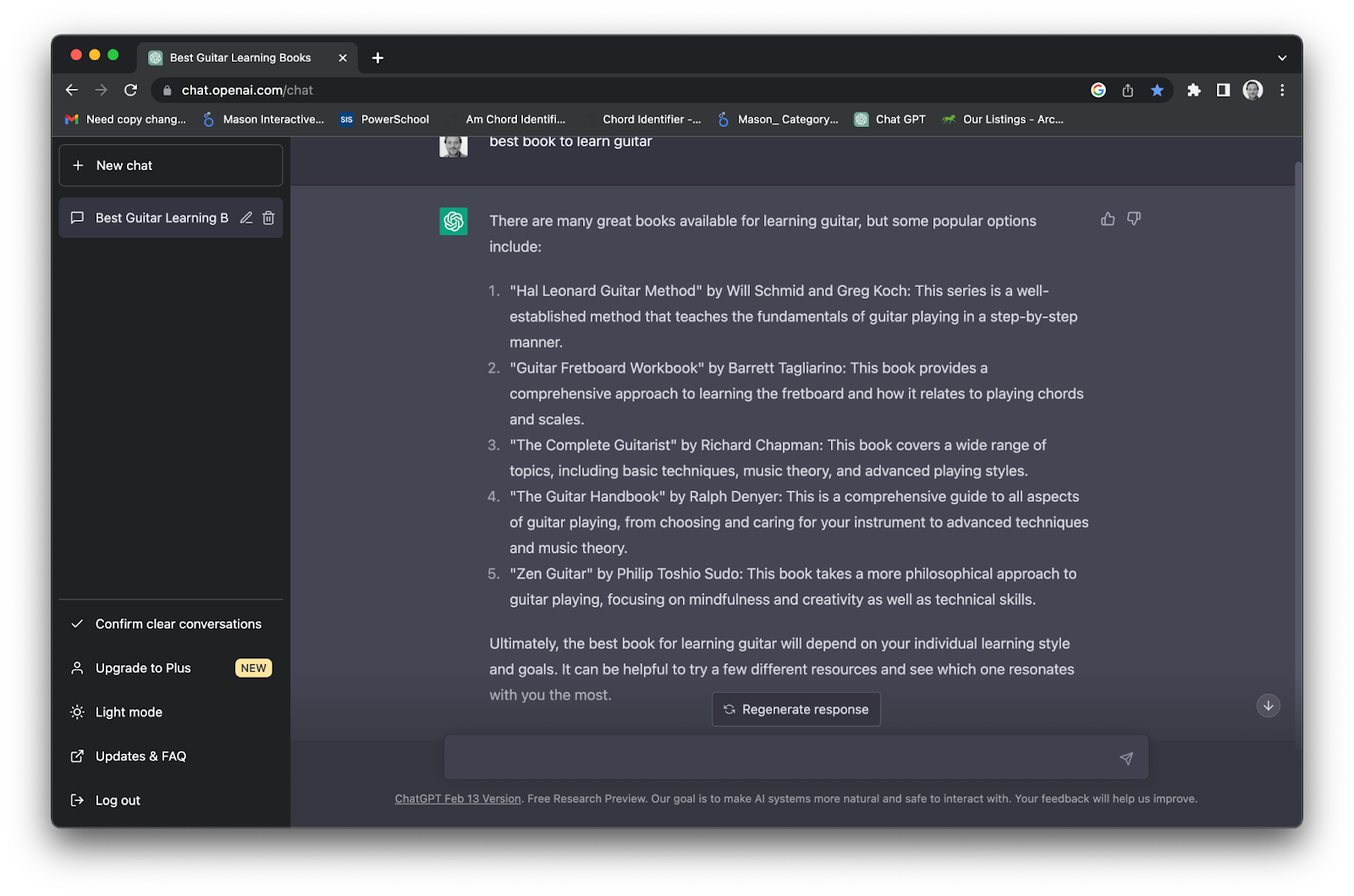Start a New chat
The width and height of the screenshot is (1354, 896).
pos(171,165)
